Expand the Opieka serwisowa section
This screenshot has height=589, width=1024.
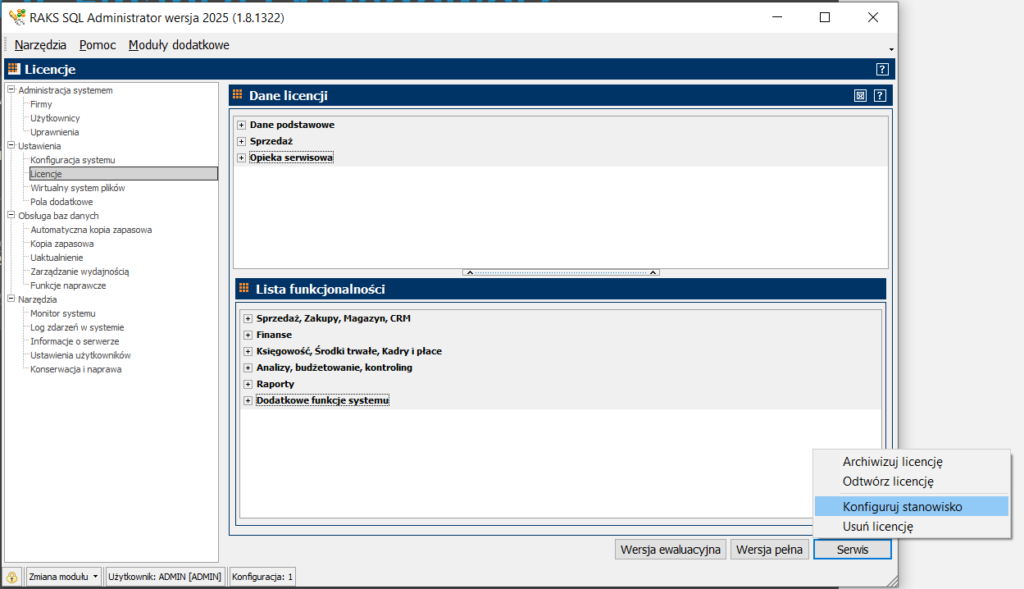coord(241,157)
